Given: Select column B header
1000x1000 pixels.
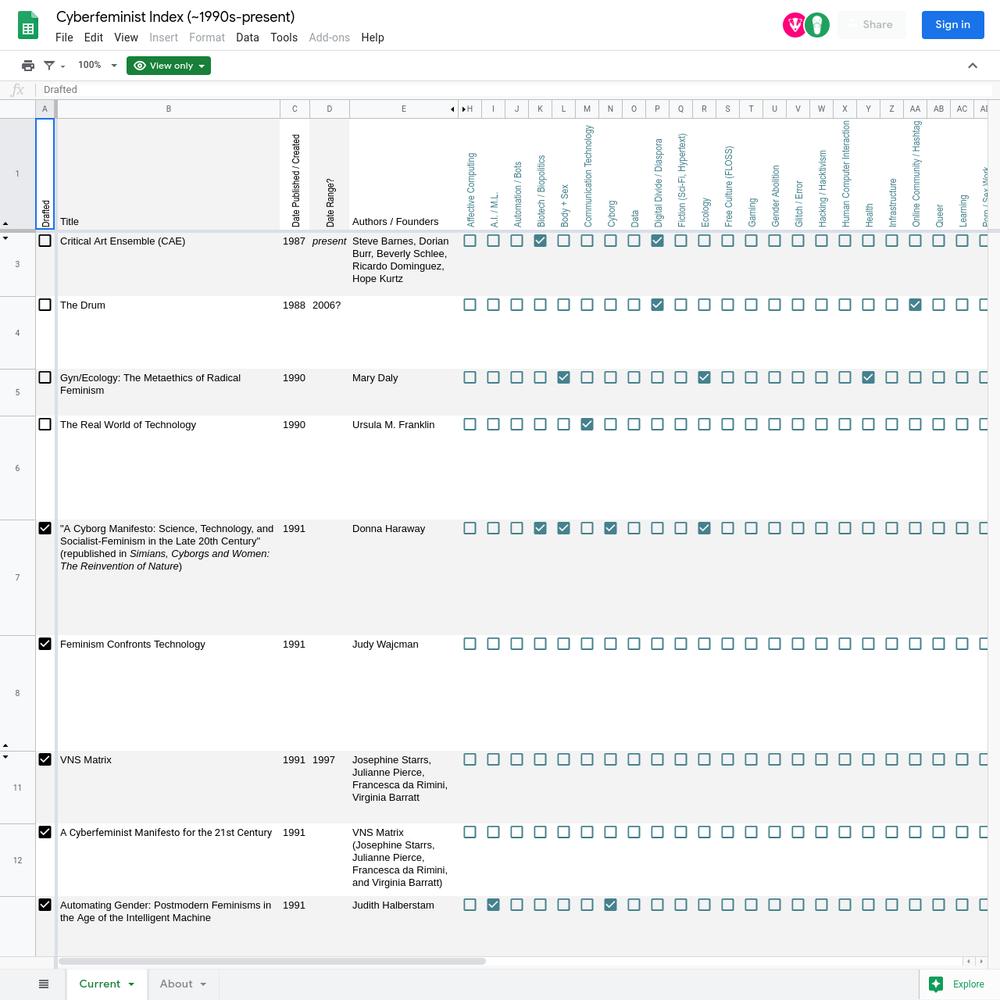Looking at the screenshot, I should 168,109.
